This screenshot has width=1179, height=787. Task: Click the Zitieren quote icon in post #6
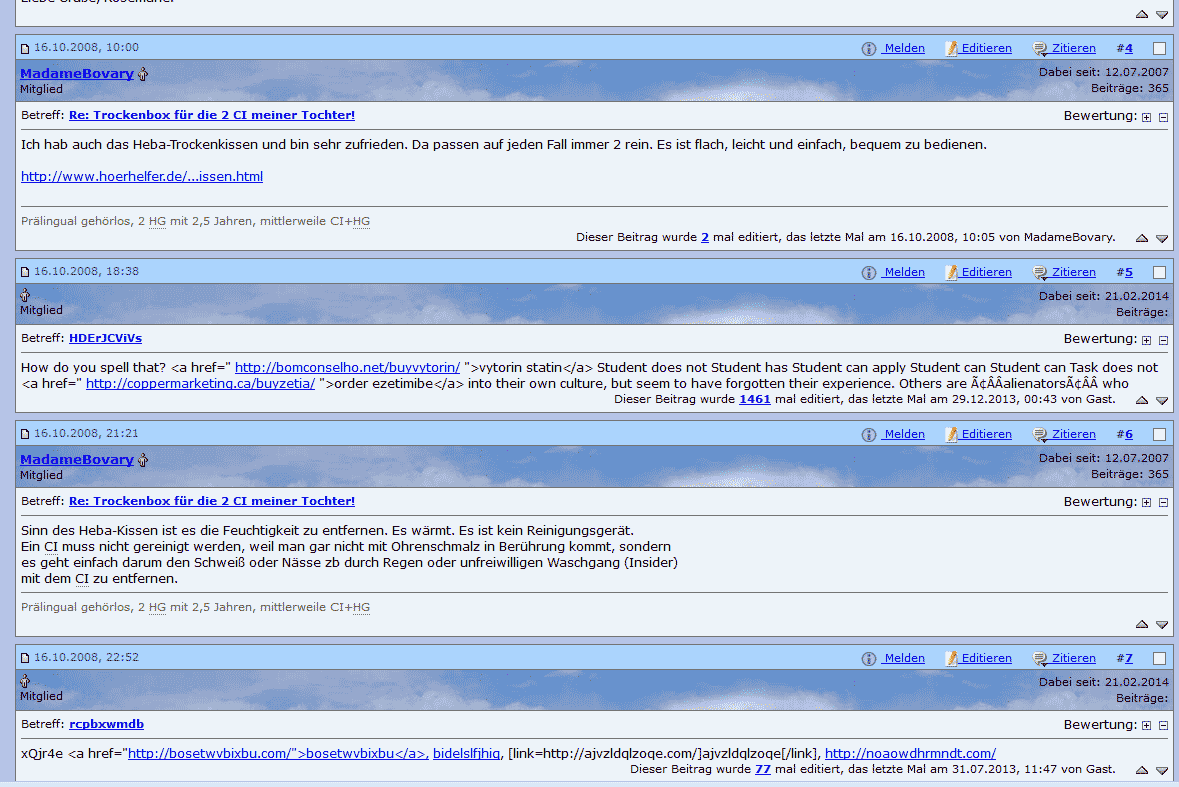(x=1040, y=434)
